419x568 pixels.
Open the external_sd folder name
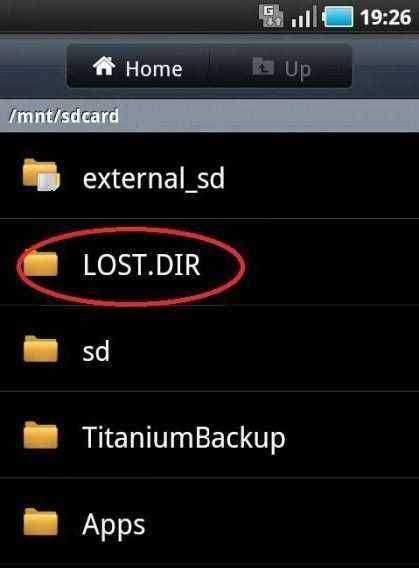pyautogui.click(x=154, y=178)
